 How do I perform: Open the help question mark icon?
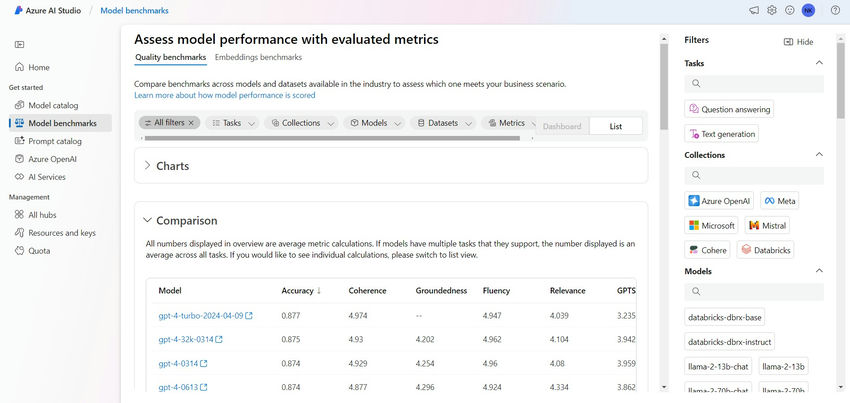835,10
